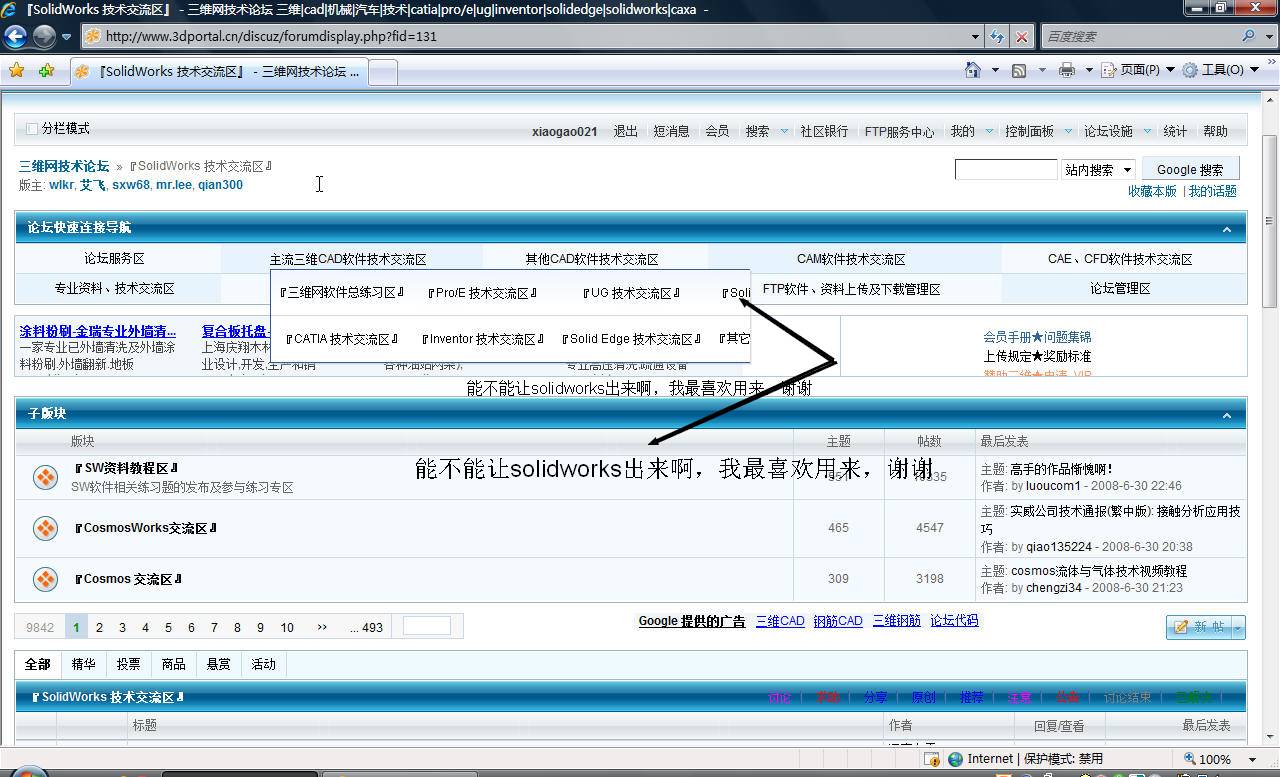Click the forum search text field
The image size is (1280, 777).
click(1005, 170)
